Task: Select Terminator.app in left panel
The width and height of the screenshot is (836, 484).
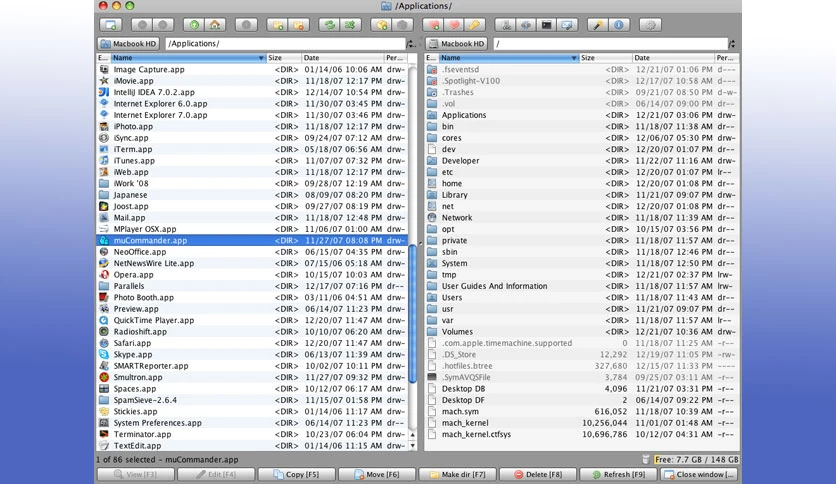Action: pos(252,434)
